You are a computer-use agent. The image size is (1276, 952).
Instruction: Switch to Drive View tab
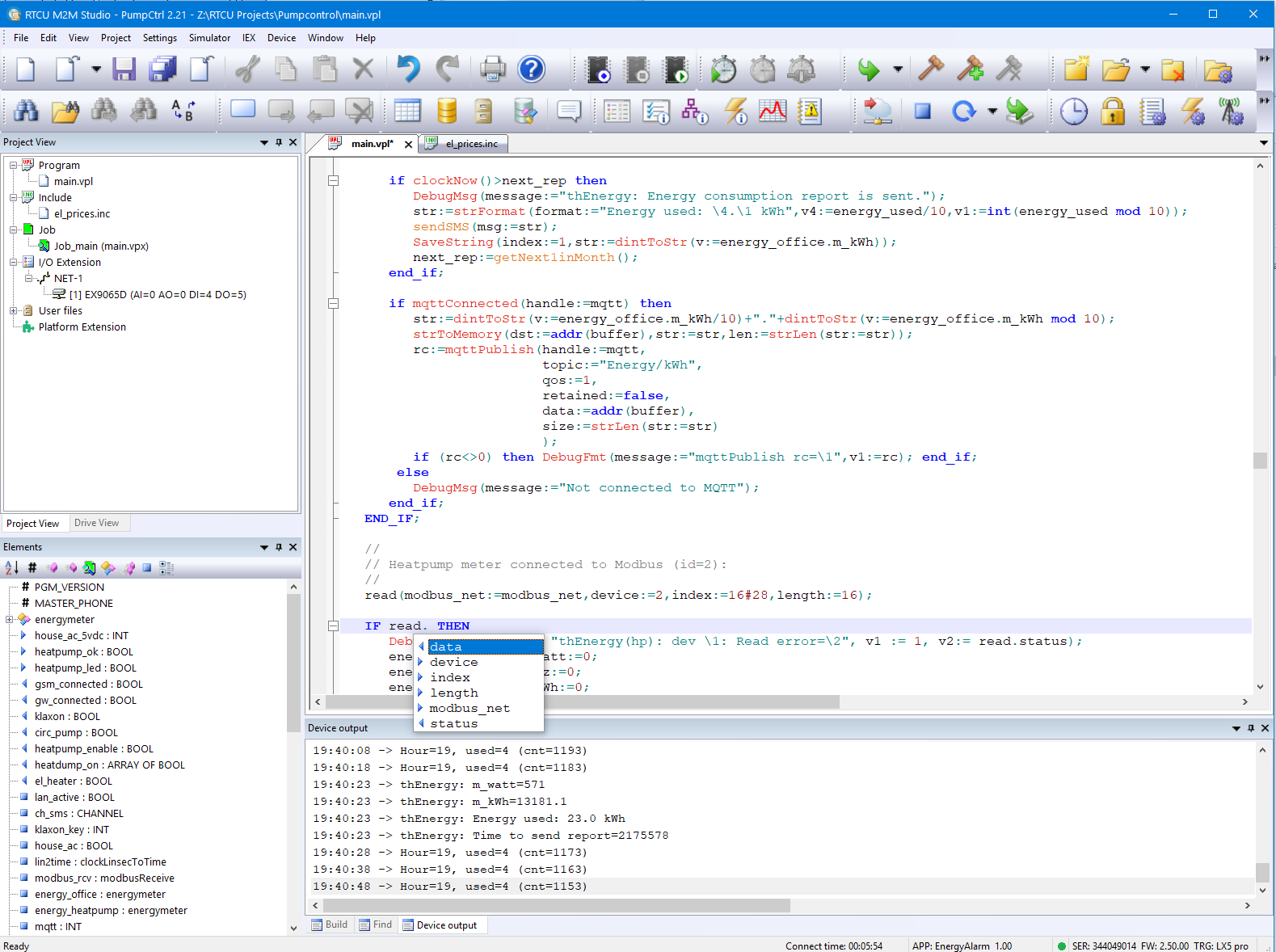tap(96, 523)
